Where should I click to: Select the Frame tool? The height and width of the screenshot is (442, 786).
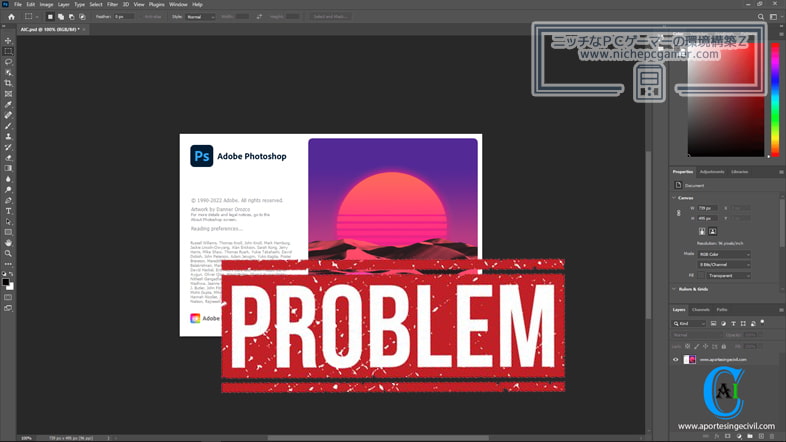pyautogui.click(x=8, y=94)
